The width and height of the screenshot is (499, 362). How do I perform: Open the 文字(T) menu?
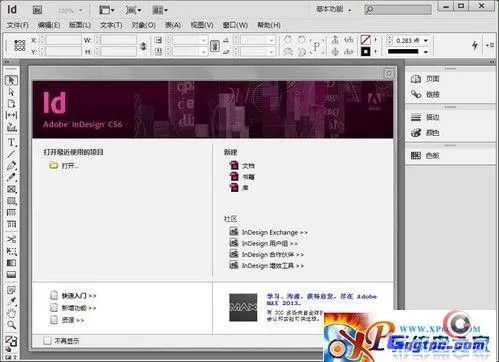point(111,25)
